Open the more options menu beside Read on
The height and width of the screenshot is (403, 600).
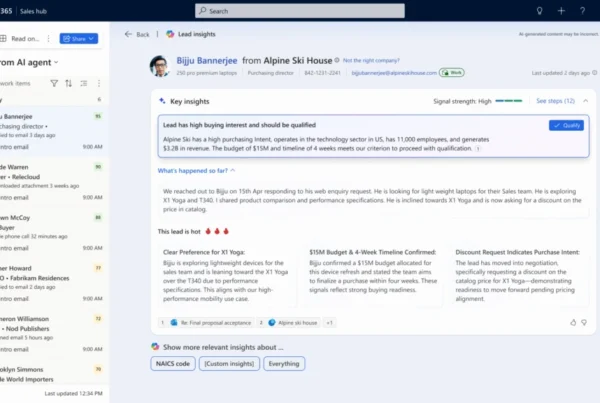49,38
